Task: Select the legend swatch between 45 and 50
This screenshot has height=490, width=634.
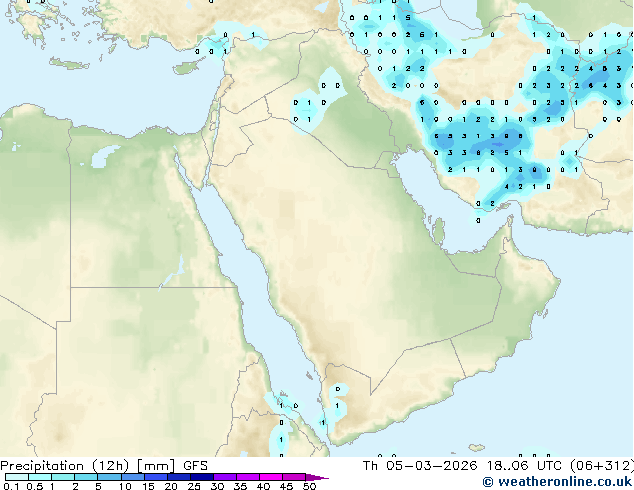Action: click(294, 477)
